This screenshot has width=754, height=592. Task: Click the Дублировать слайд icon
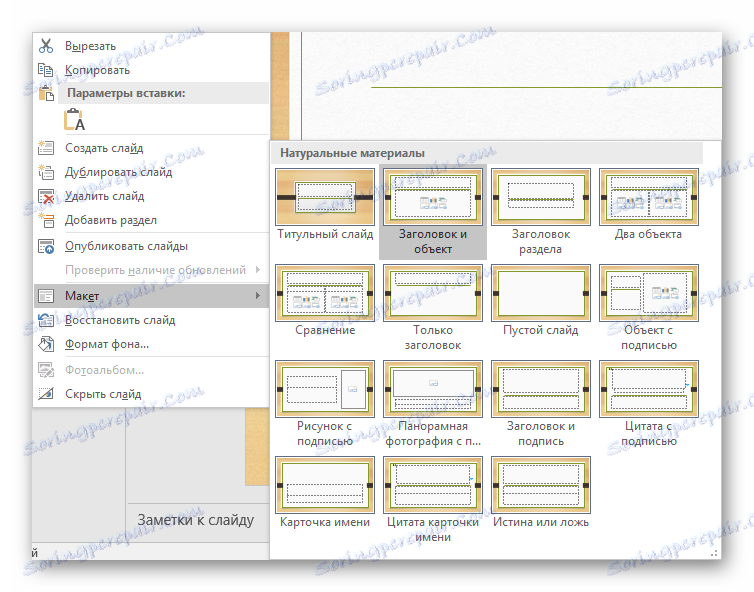[46, 172]
